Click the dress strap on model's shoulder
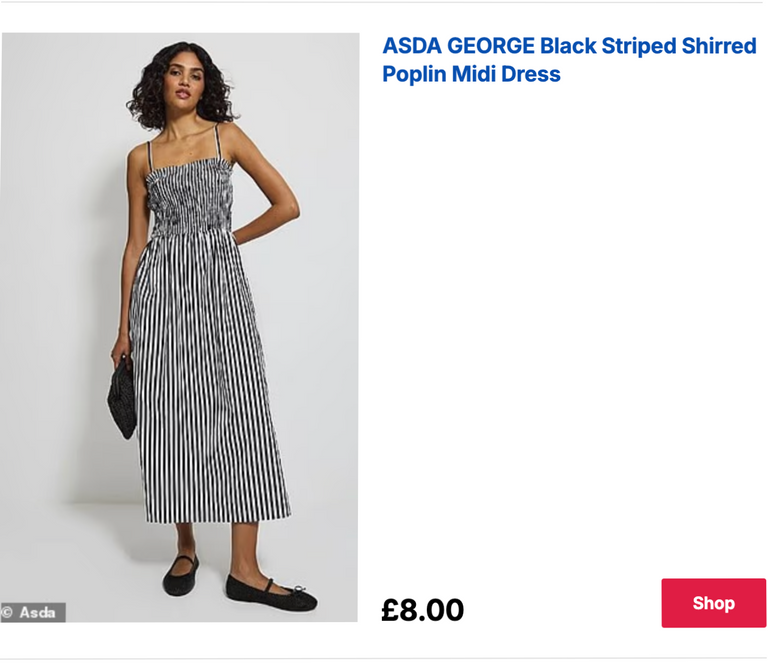This screenshot has width=768, height=663. [x=150, y=157]
